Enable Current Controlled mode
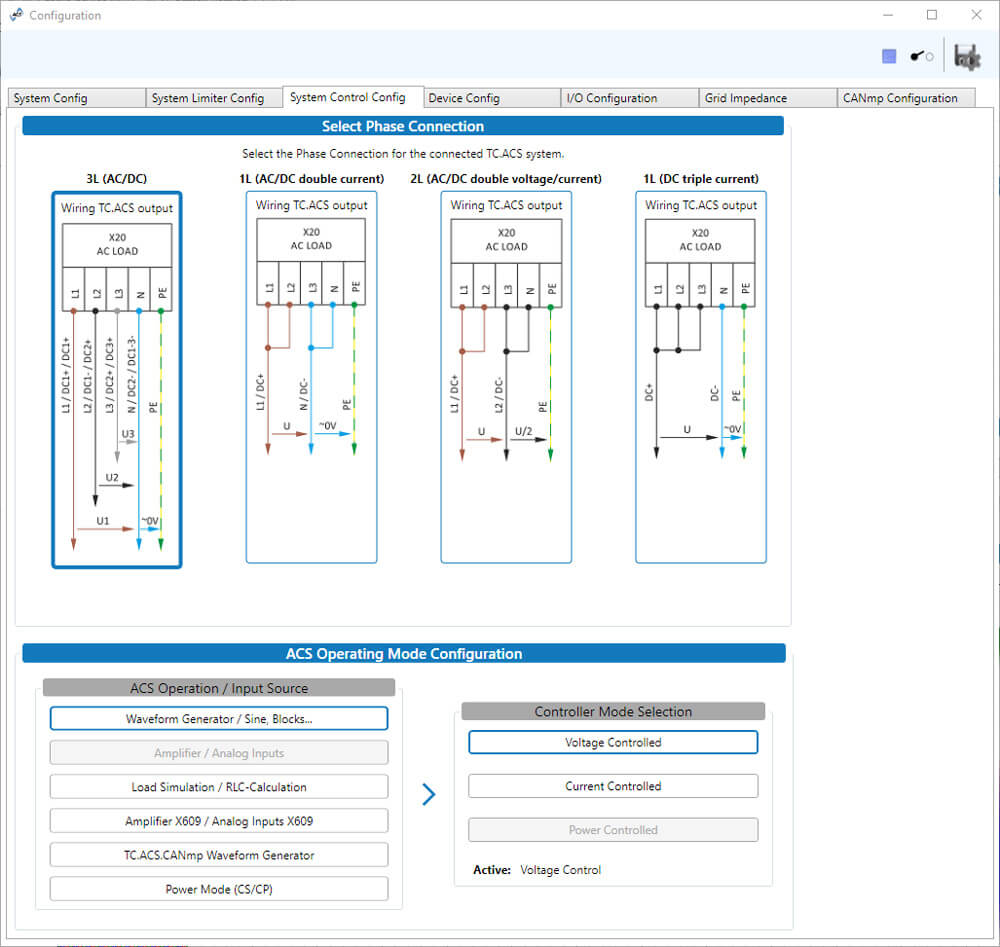The width and height of the screenshot is (1000, 947). point(613,786)
